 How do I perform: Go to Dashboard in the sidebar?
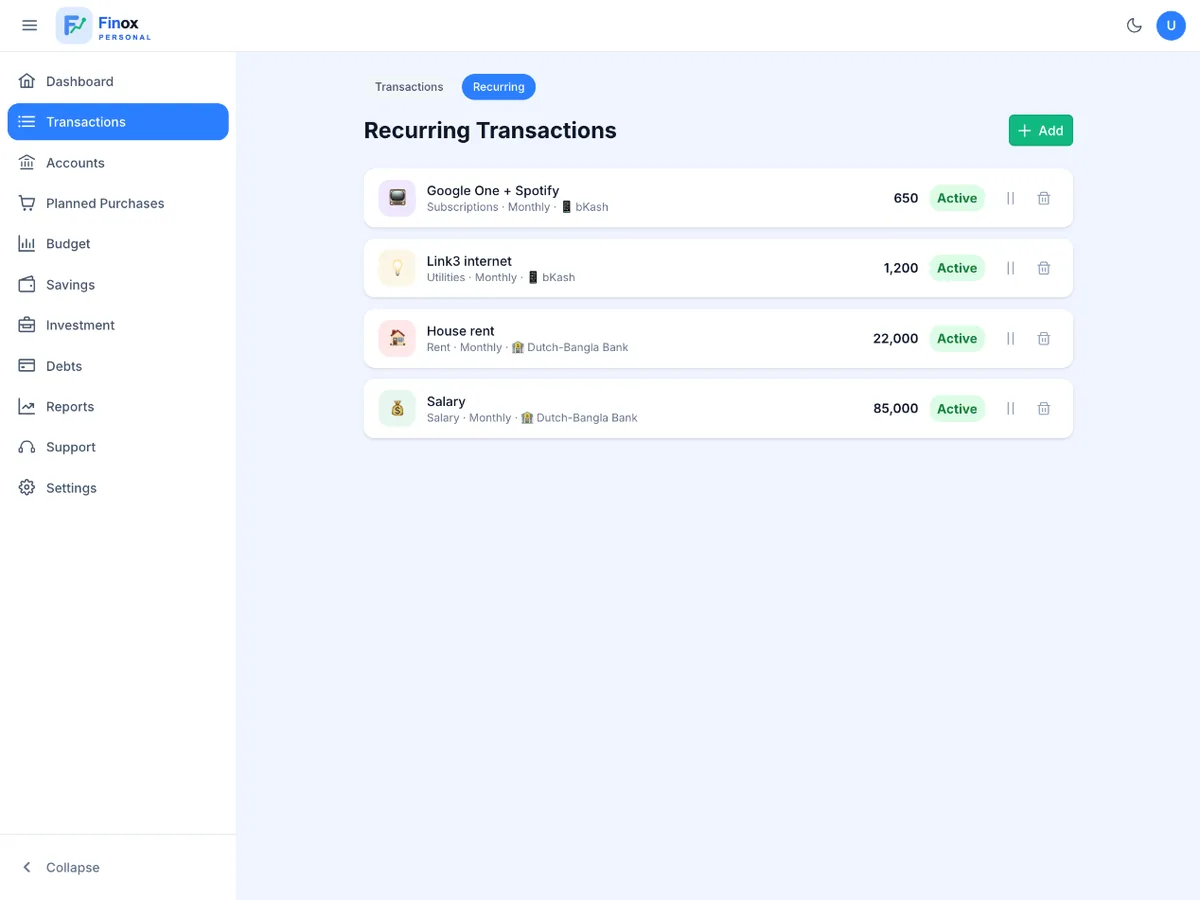click(x=118, y=81)
